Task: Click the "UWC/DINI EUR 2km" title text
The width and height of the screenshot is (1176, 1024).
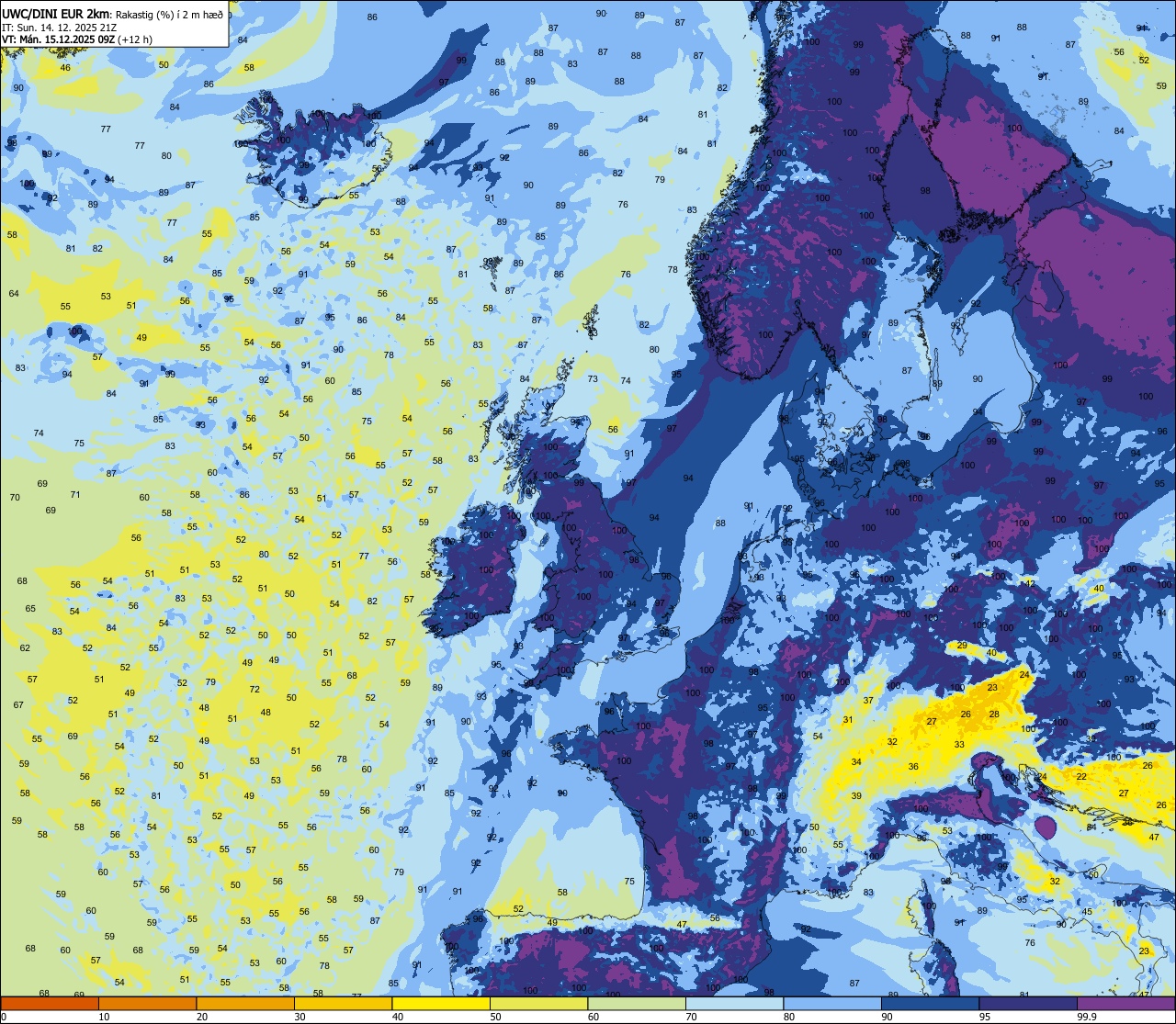Action: pos(56,13)
